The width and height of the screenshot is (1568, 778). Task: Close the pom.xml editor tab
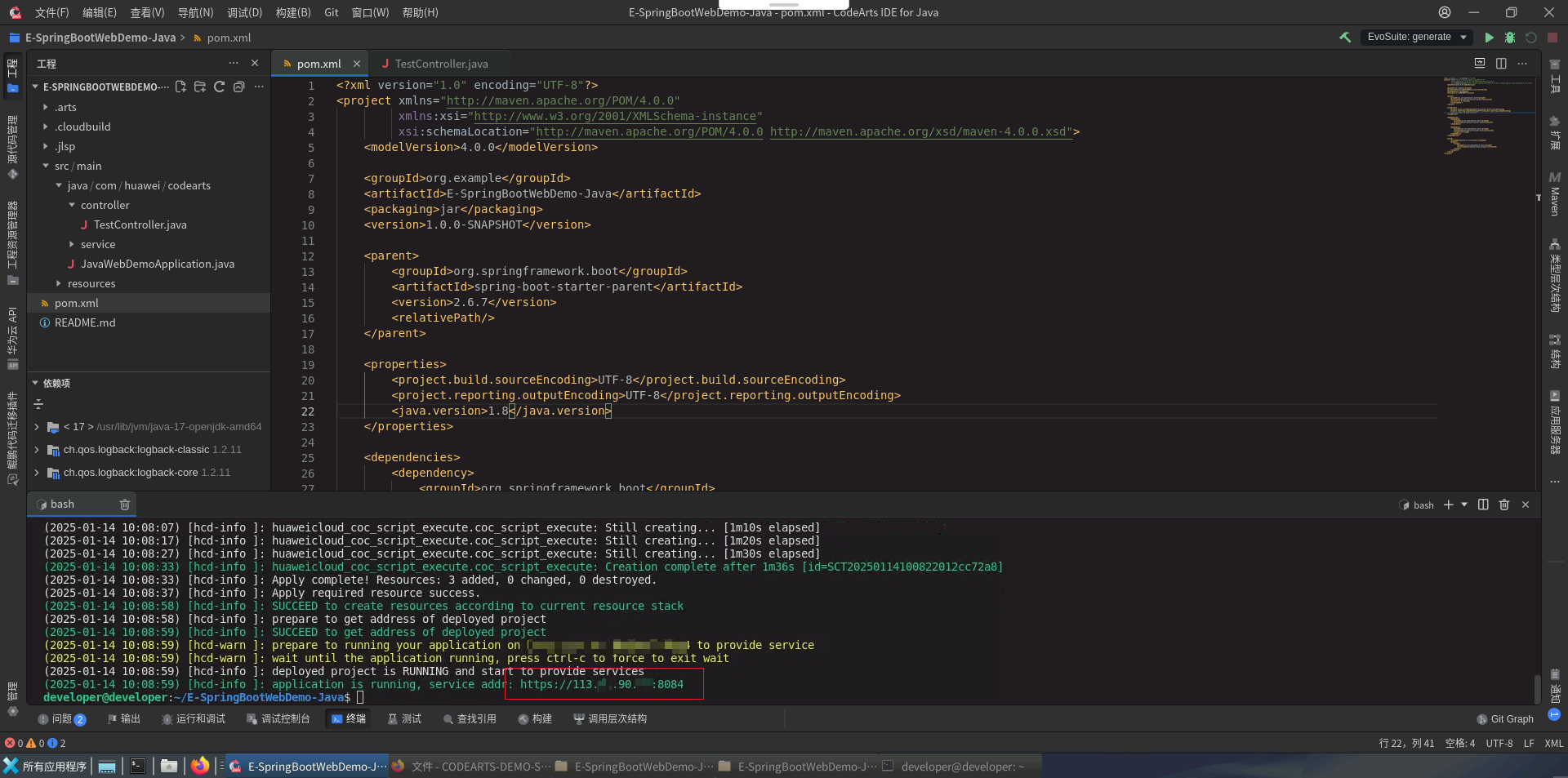(357, 64)
